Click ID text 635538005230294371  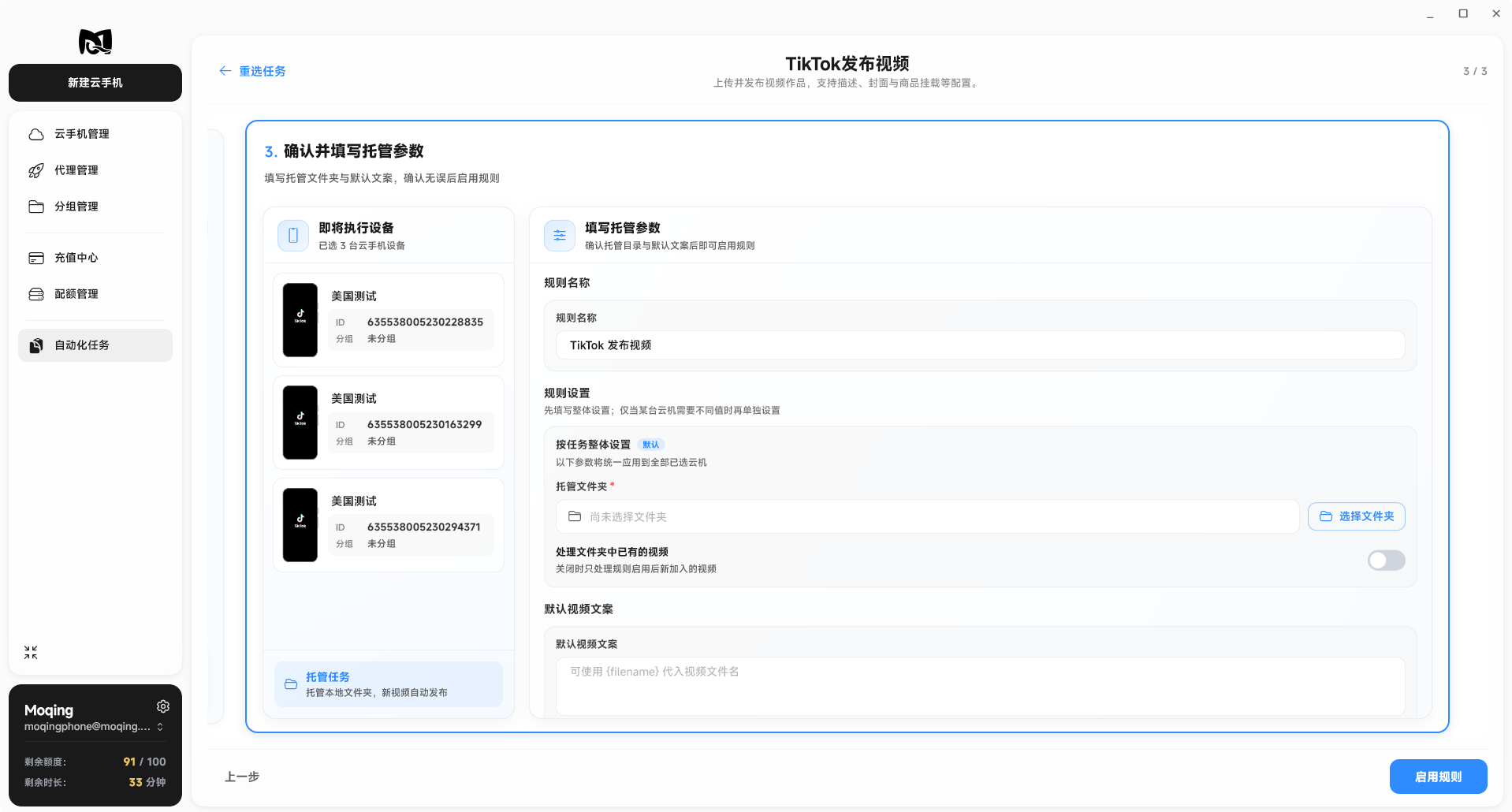pyautogui.click(x=424, y=527)
